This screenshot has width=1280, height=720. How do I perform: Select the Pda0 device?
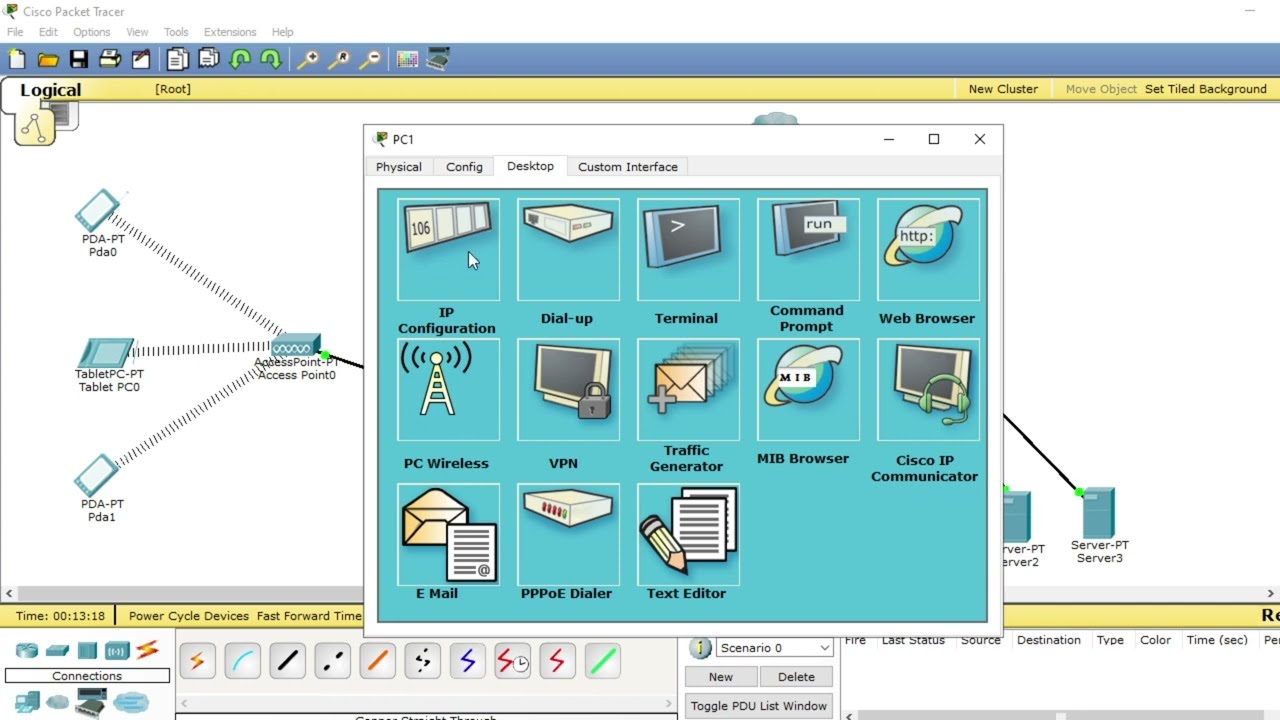click(x=98, y=210)
